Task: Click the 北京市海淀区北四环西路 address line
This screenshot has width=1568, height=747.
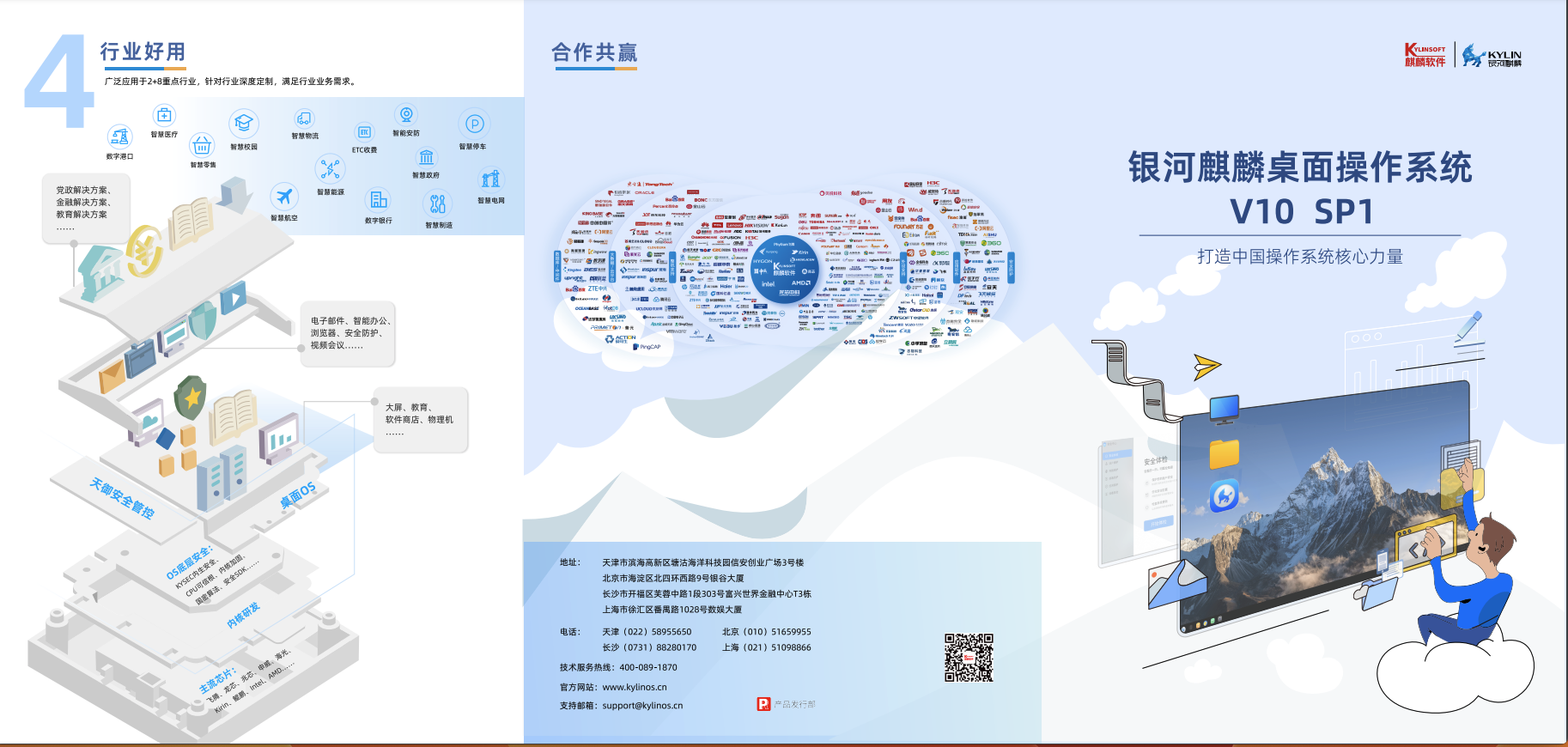Action: coord(672,578)
